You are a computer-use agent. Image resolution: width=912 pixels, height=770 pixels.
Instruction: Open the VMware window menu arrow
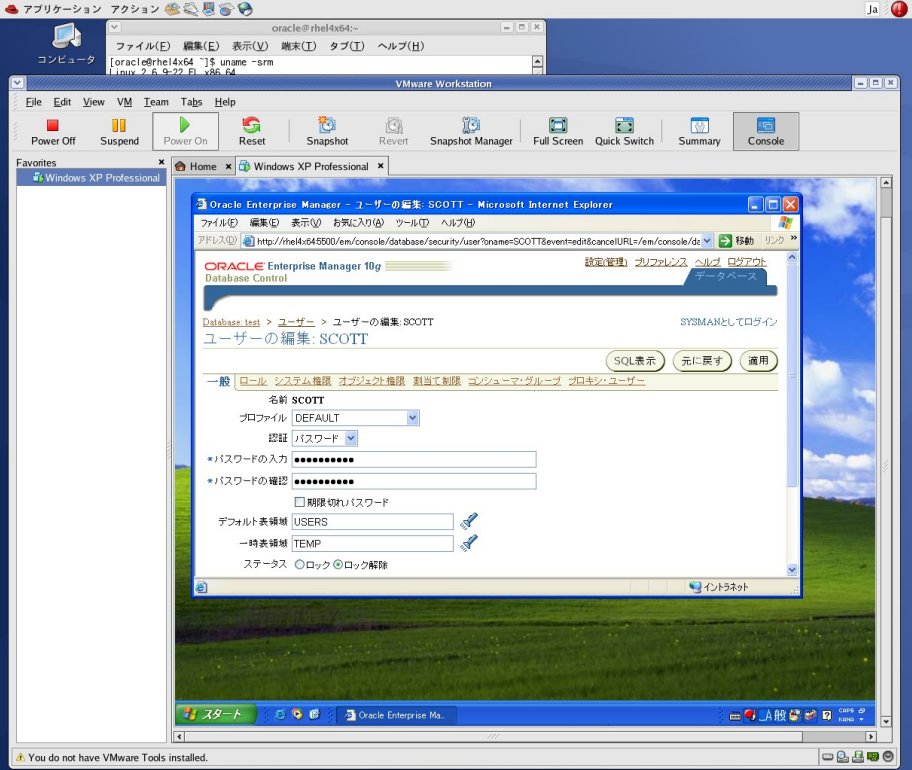(17, 83)
